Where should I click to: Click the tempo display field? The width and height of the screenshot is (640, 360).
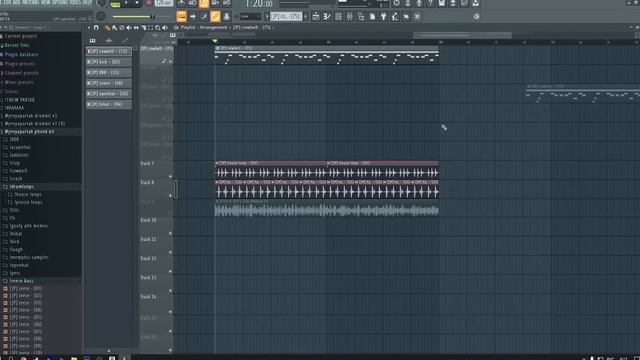coord(164,3)
